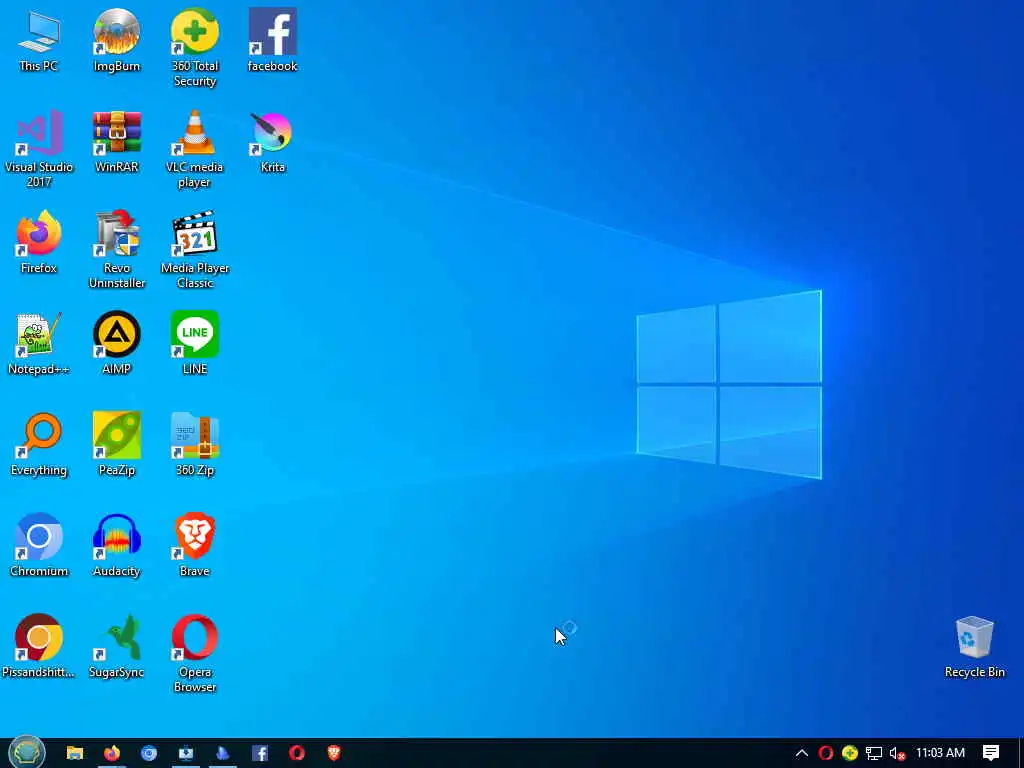This screenshot has width=1024, height=768.
Task: Select the This PC desktop icon
Action: coord(39,41)
